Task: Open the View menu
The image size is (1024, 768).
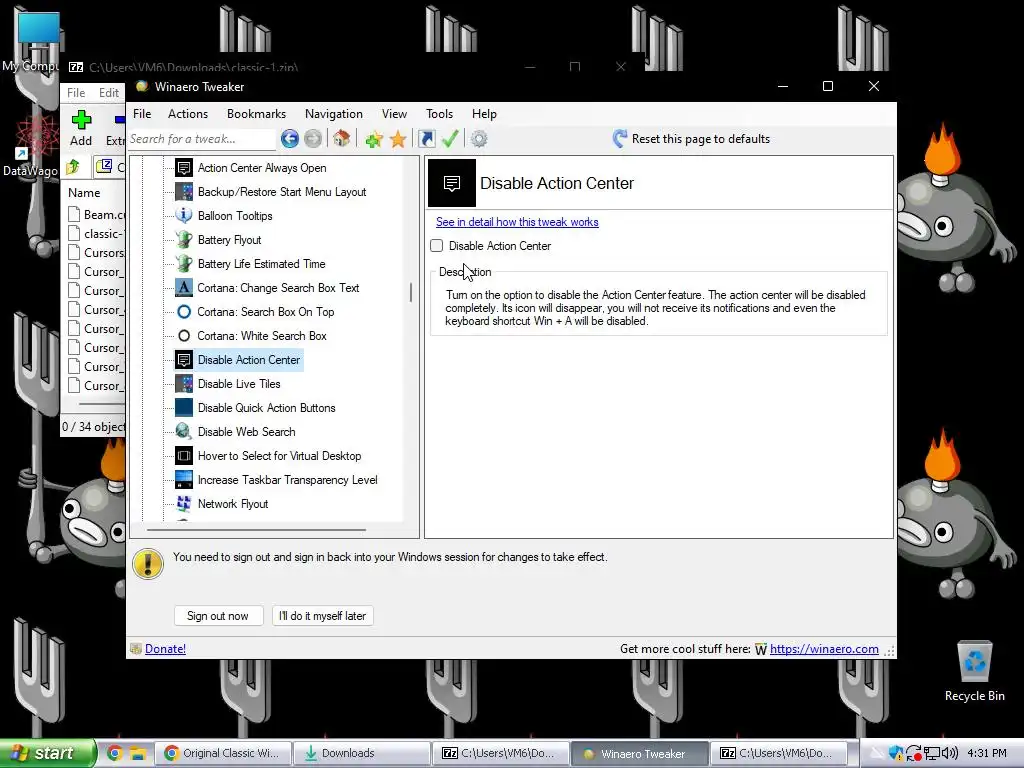Action: point(394,114)
